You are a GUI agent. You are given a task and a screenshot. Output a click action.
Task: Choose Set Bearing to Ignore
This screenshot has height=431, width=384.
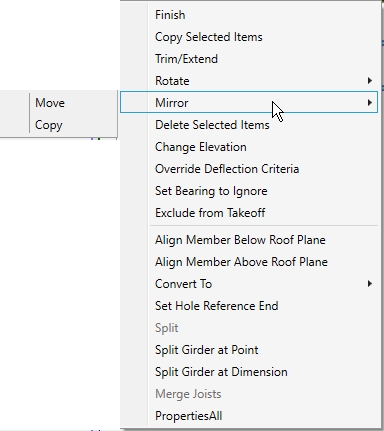coord(249,191)
